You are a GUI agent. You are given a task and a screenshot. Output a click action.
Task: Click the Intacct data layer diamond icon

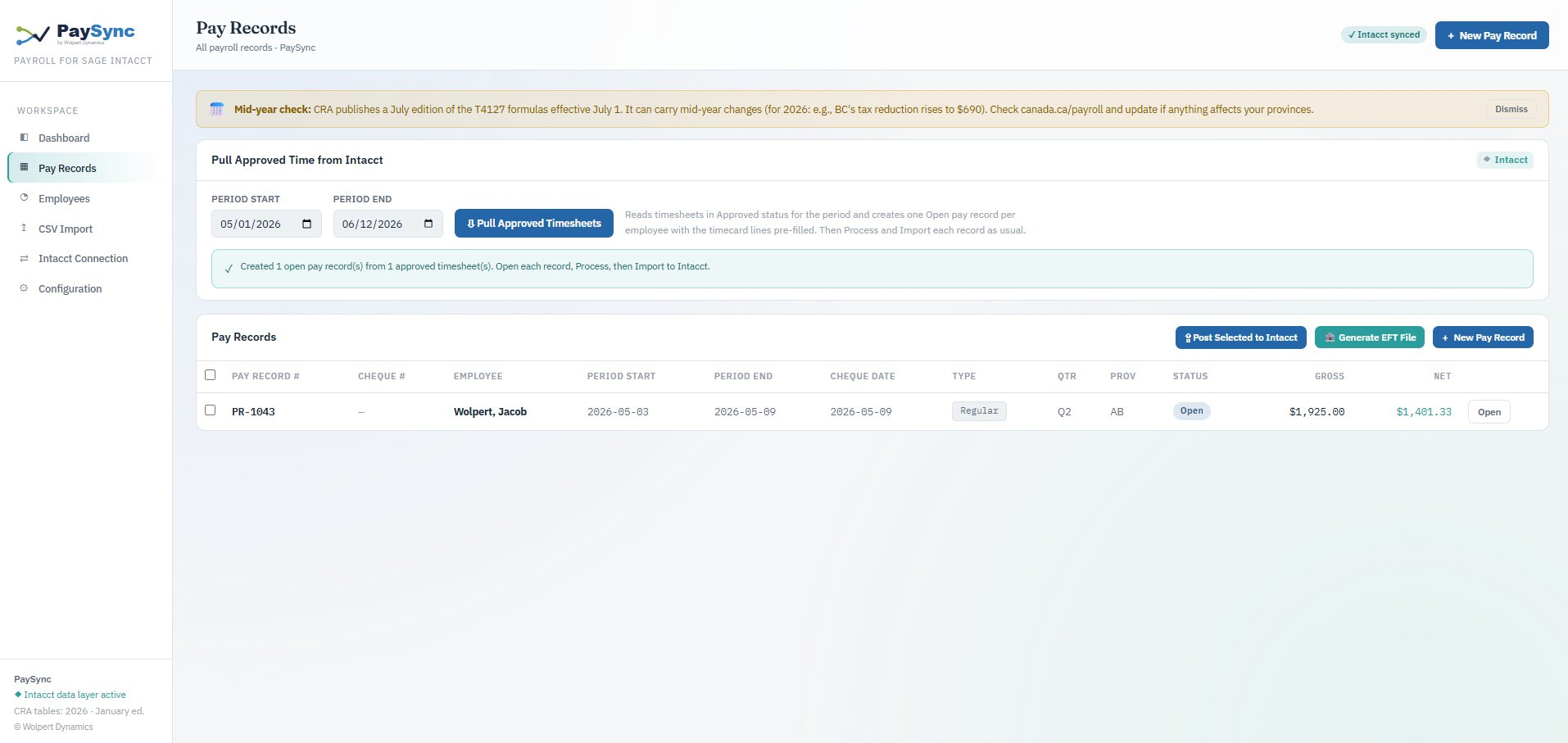coord(18,695)
